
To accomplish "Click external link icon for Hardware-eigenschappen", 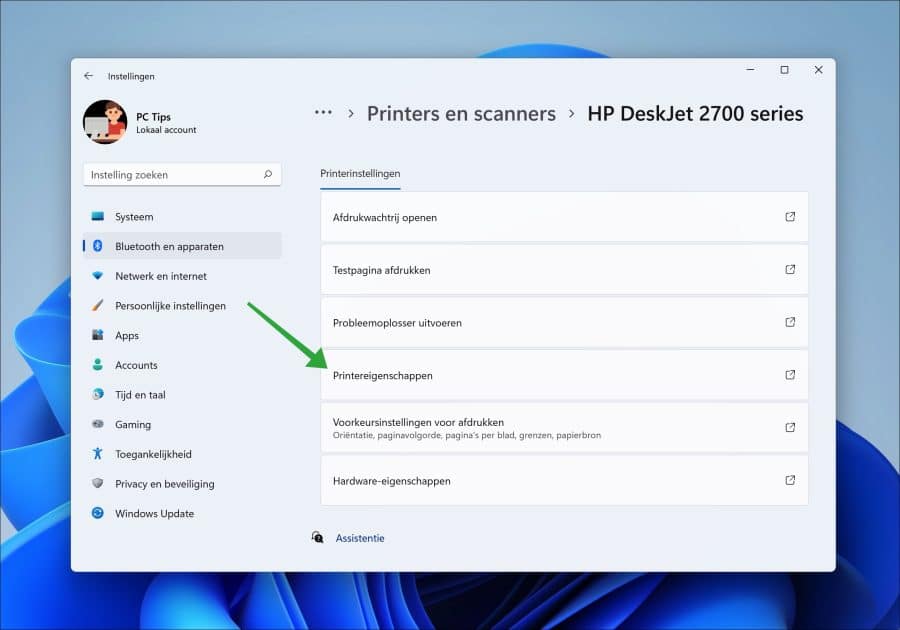I will pyautogui.click(x=790, y=480).
